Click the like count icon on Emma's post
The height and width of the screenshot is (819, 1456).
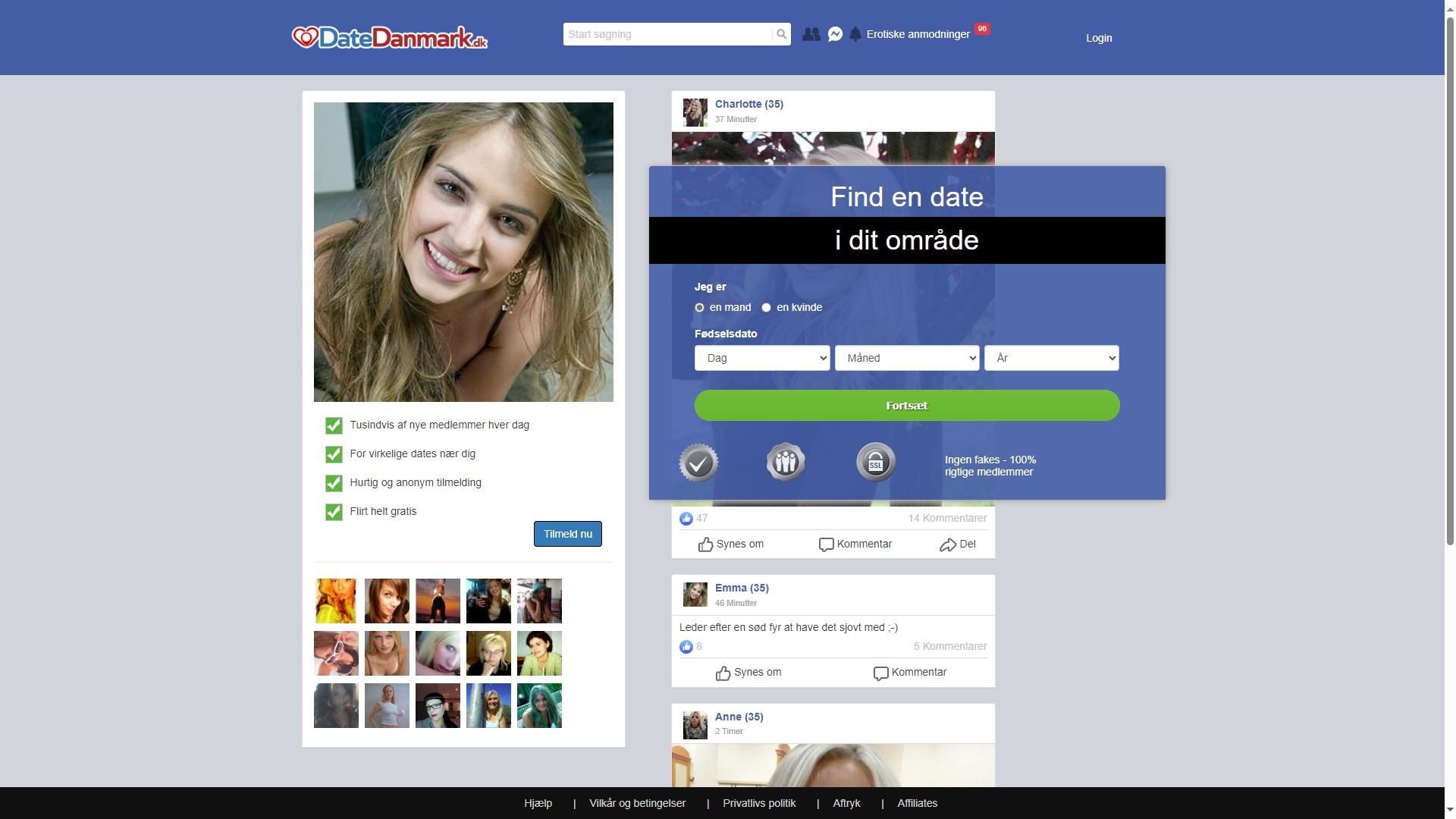tap(686, 647)
